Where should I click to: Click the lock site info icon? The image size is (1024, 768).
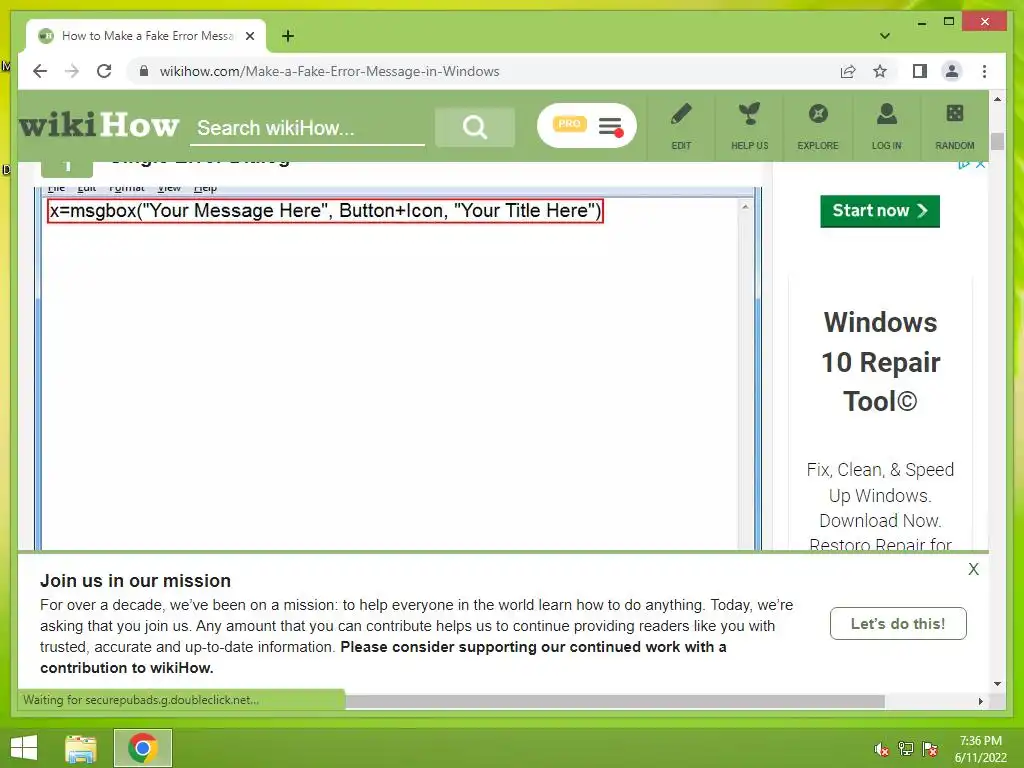point(144,71)
